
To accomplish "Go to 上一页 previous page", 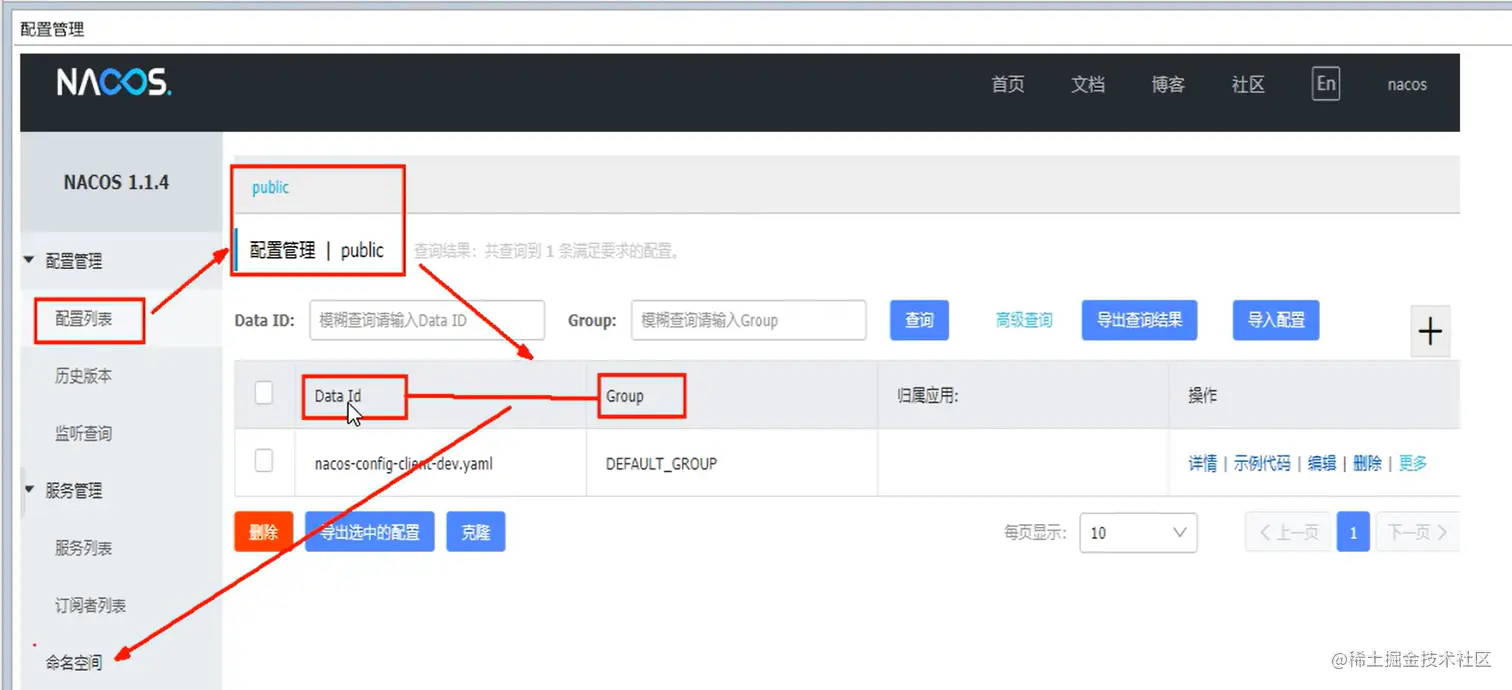I will click(1289, 532).
